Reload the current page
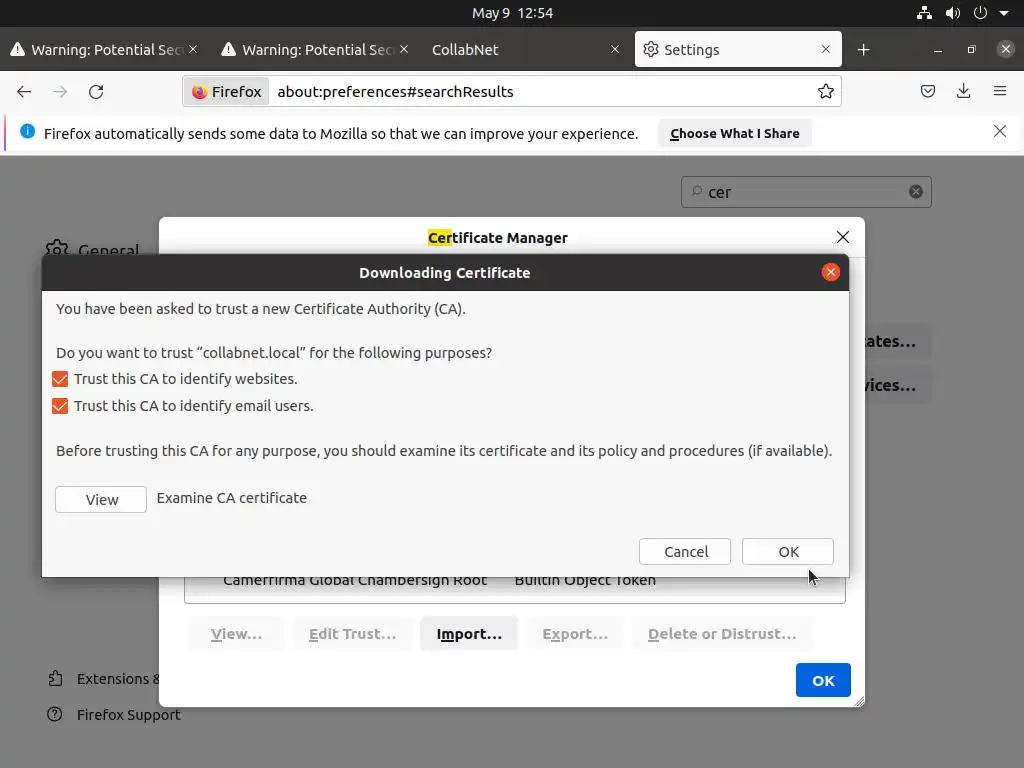This screenshot has height=768, width=1024. pyautogui.click(x=96, y=91)
